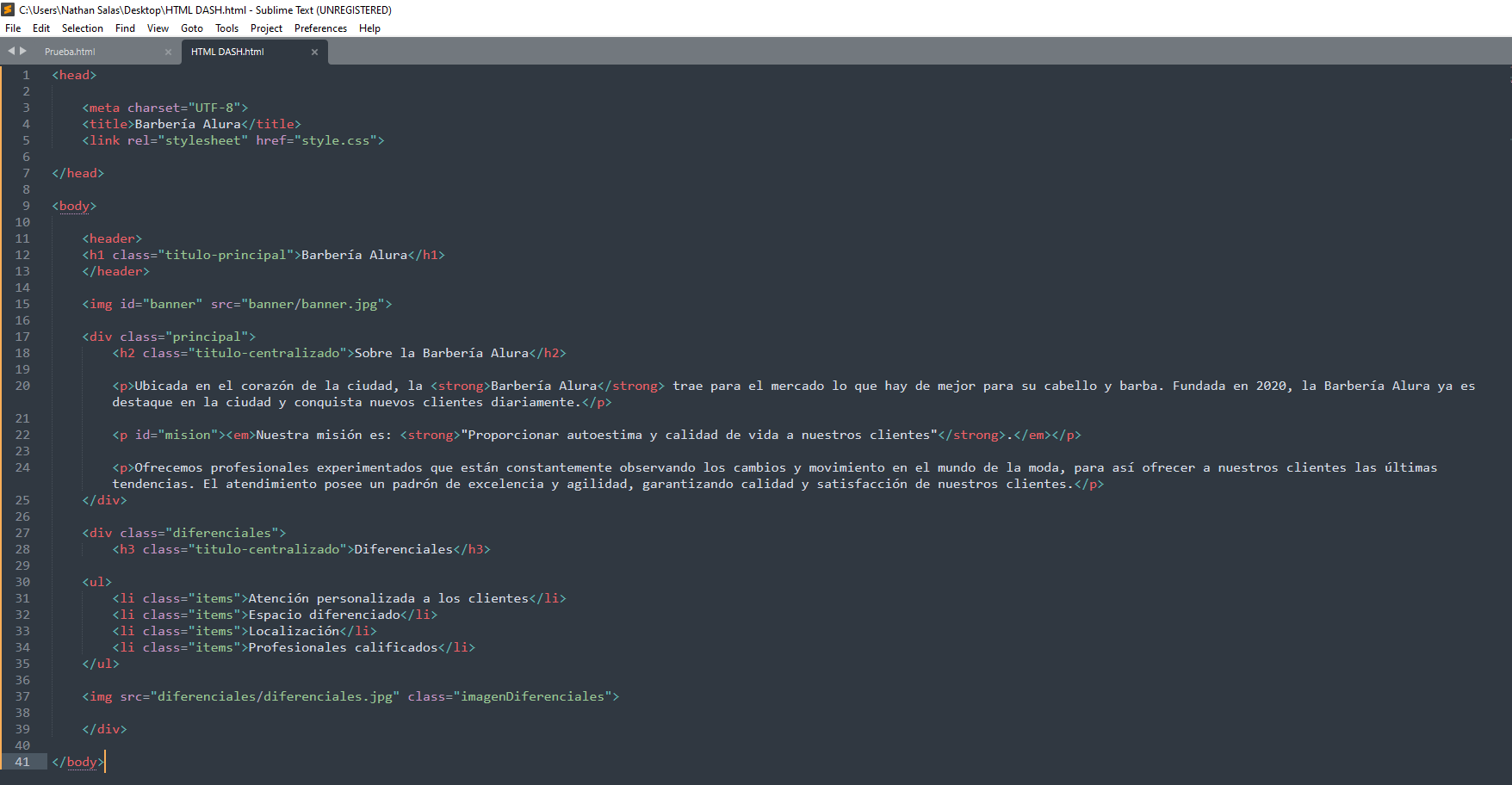Open the Edit menu

(41, 28)
